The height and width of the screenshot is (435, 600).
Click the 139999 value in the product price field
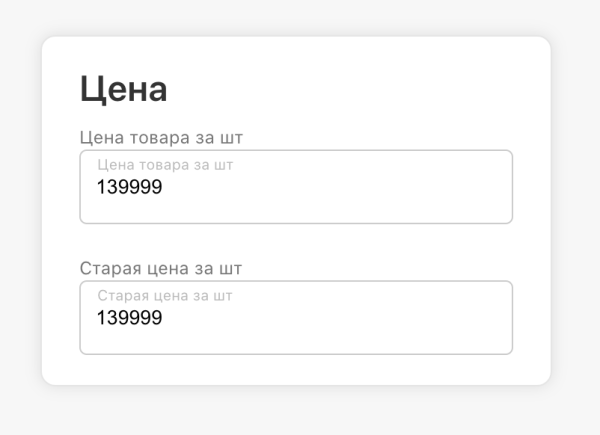[x=129, y=187]
